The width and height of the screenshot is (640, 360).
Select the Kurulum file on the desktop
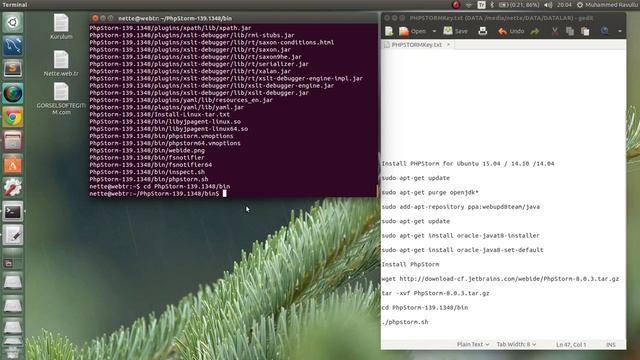point(61,27)
